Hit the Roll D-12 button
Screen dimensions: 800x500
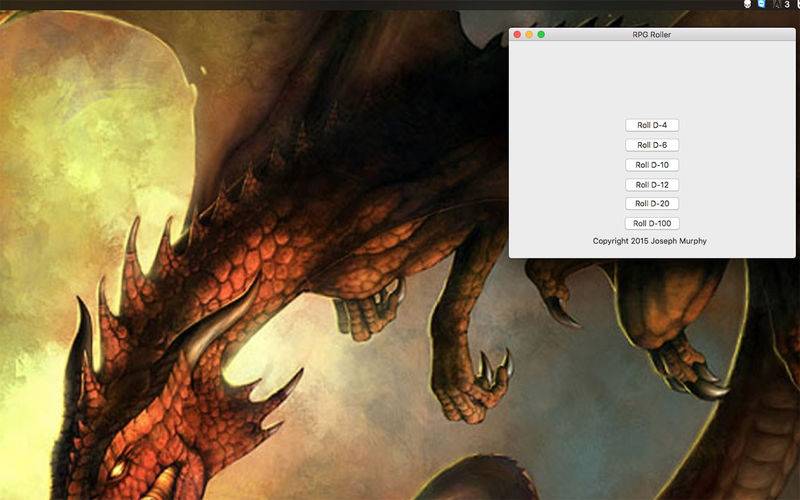coord(652,185)
